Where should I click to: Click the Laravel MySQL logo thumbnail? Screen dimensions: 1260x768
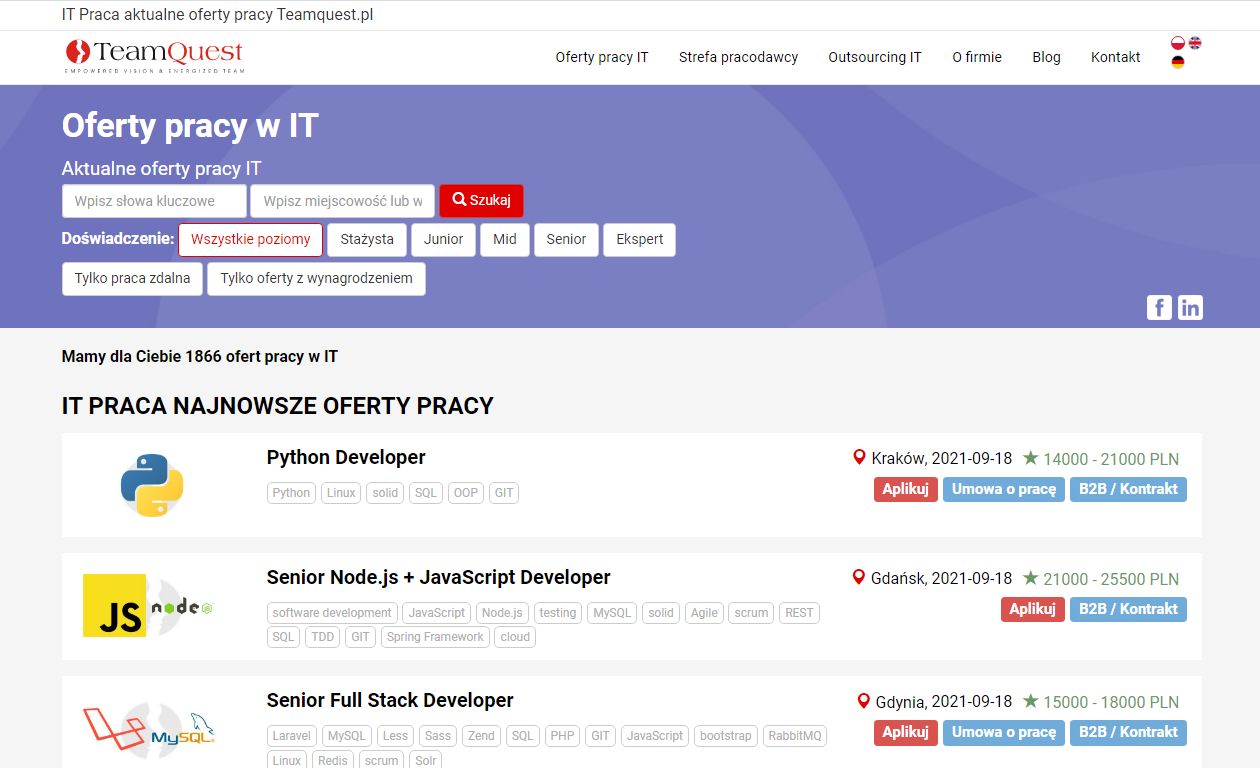point(148,729)
